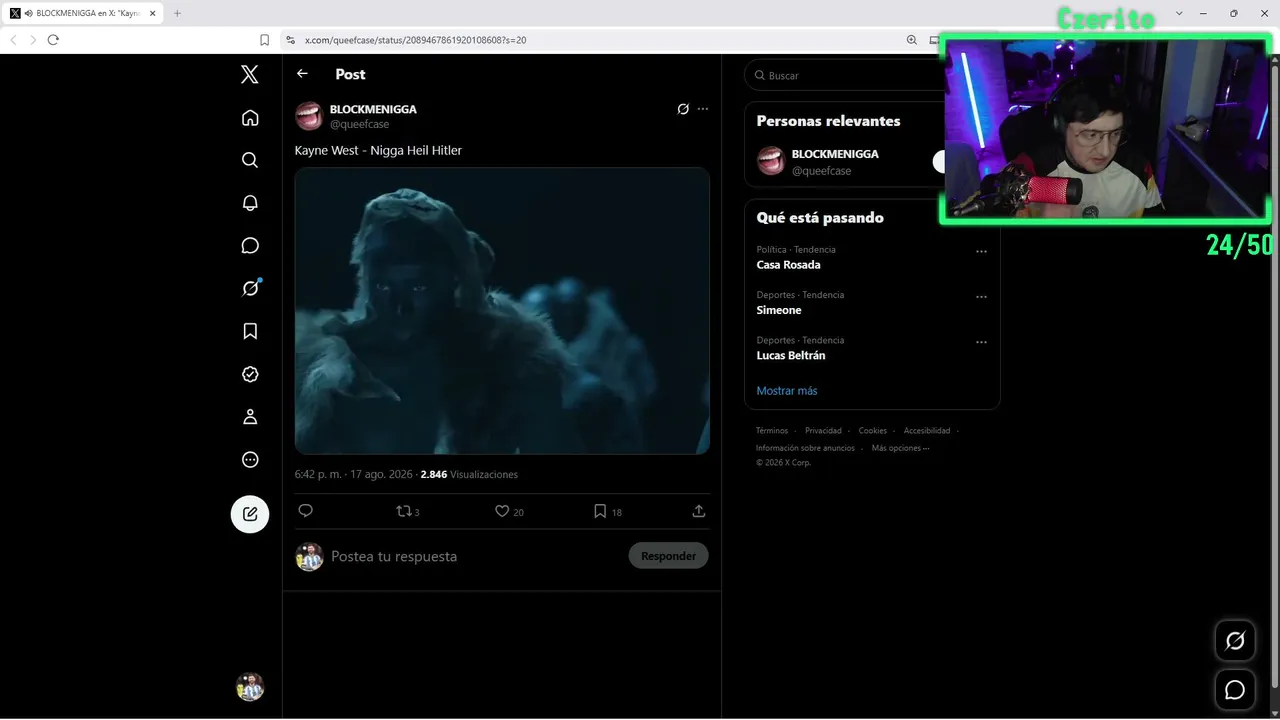Viewport: 1280px width, 720px height.
Task: Click the @queefcase handle under the post author
Action: tap(359, 125)
